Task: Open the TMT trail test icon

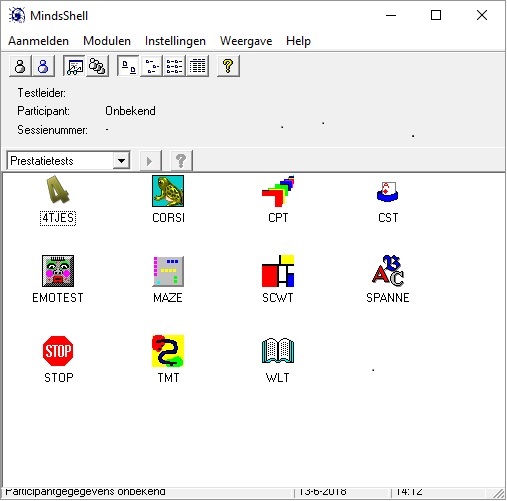Action: [x=168, y=351]
